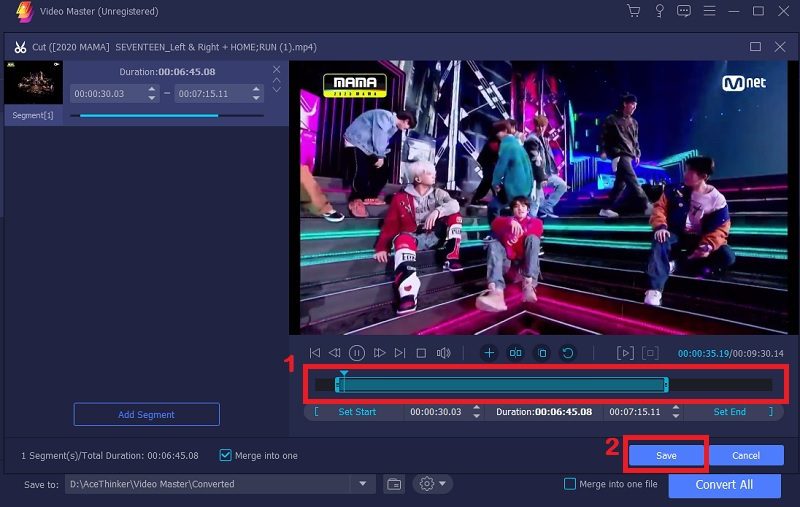Click the scissors Cut icon in title

pos(20,47)
